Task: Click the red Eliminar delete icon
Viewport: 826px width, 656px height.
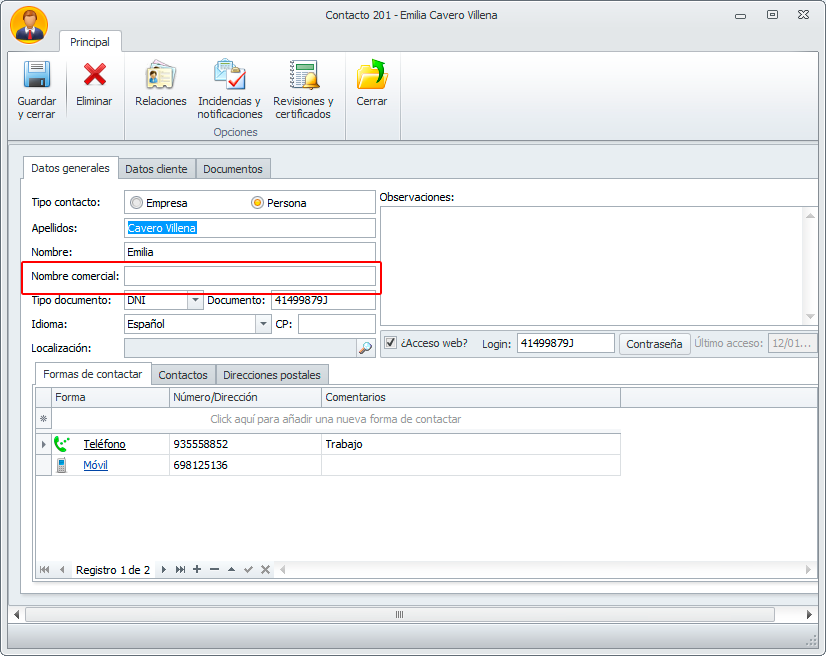Action: click(94, 76)
